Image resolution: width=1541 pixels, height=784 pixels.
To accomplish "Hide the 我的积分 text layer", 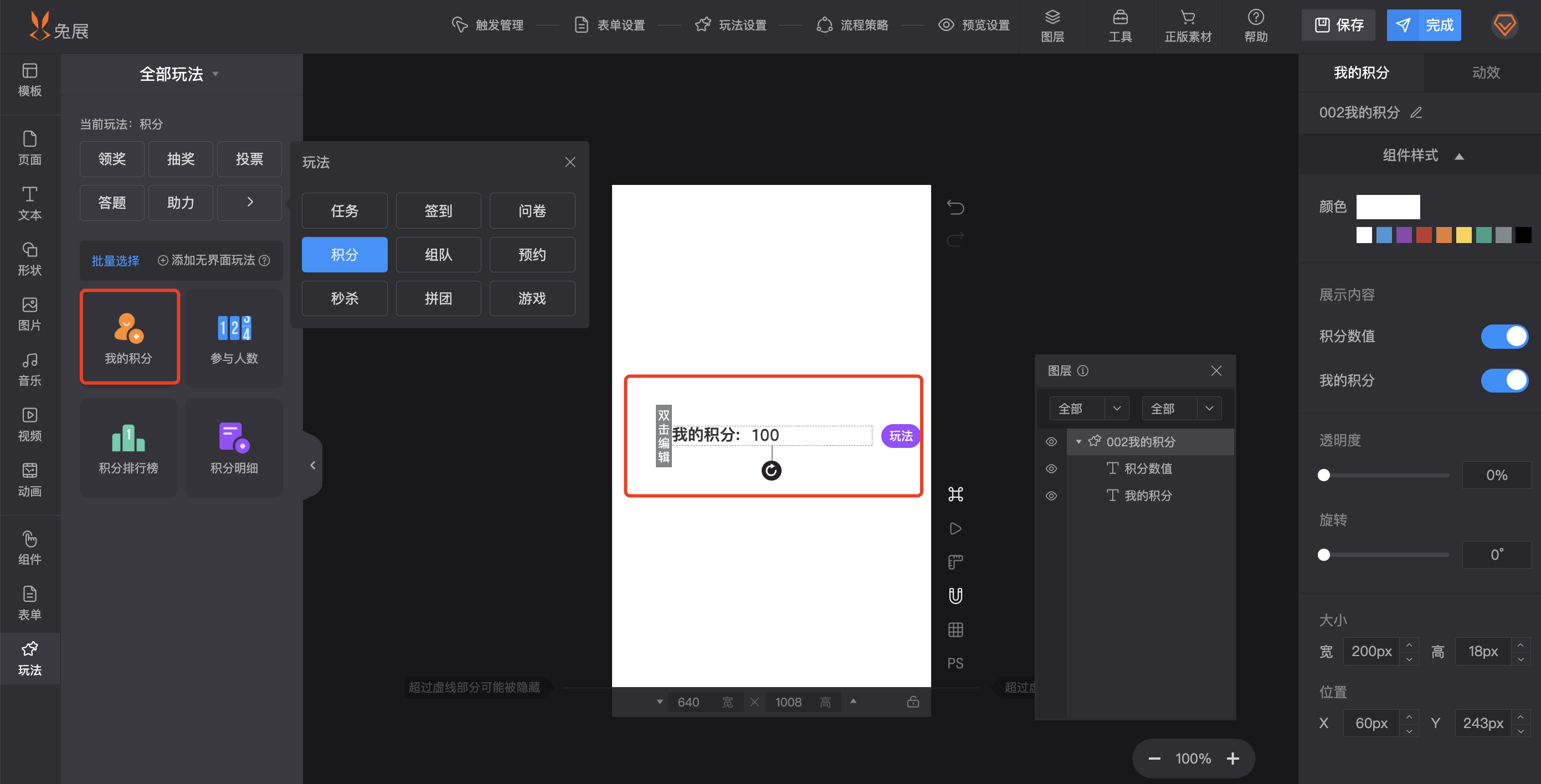I will [1051, 496].
